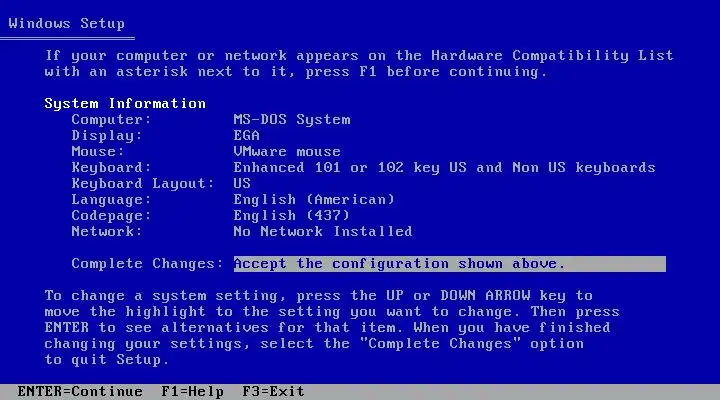
Task: Click the English (American) language value
Action: [314, 200]
